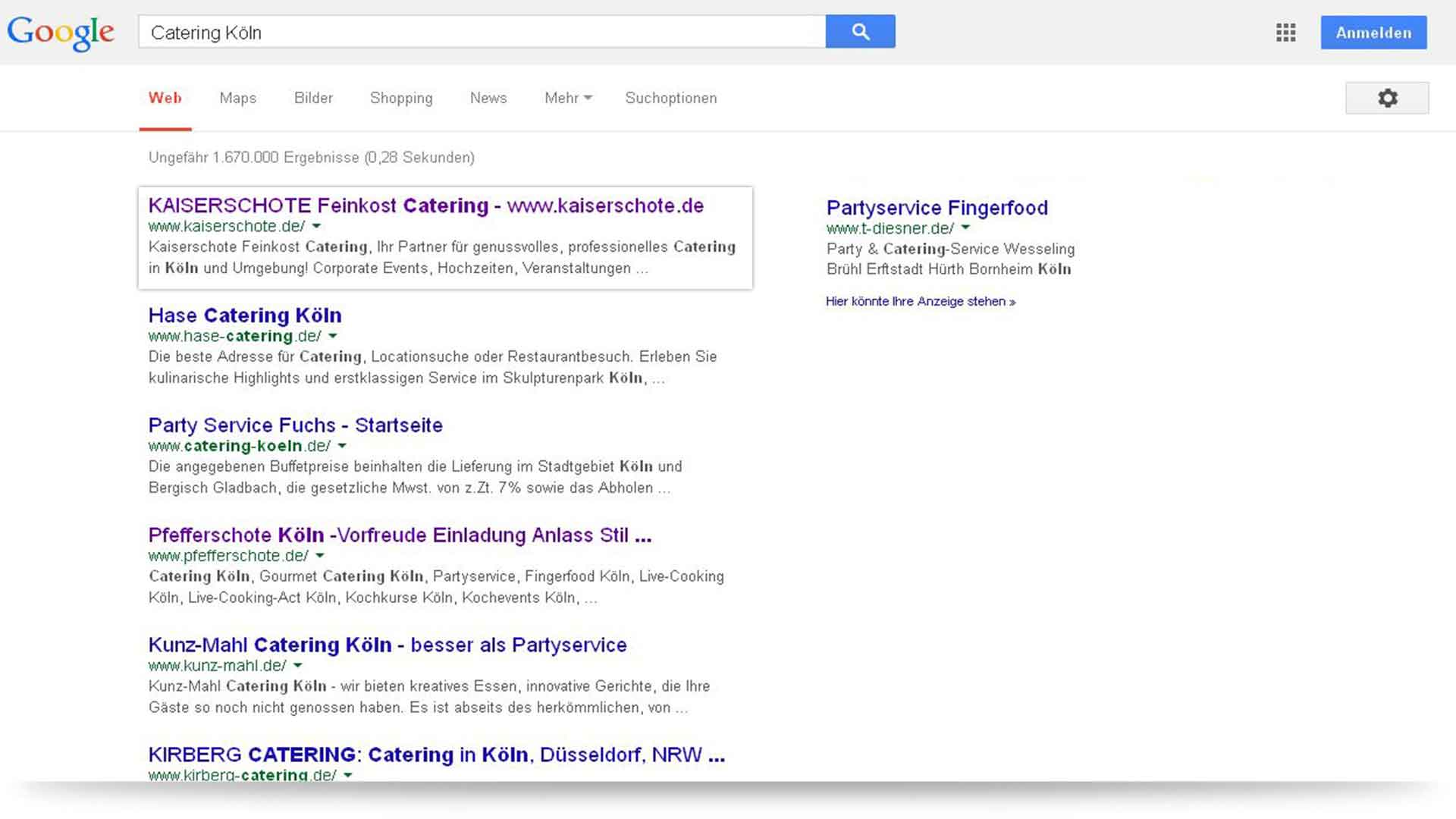Click the Party Service Fuchs Buffetpreise snippet

click(x=415, y=477)
